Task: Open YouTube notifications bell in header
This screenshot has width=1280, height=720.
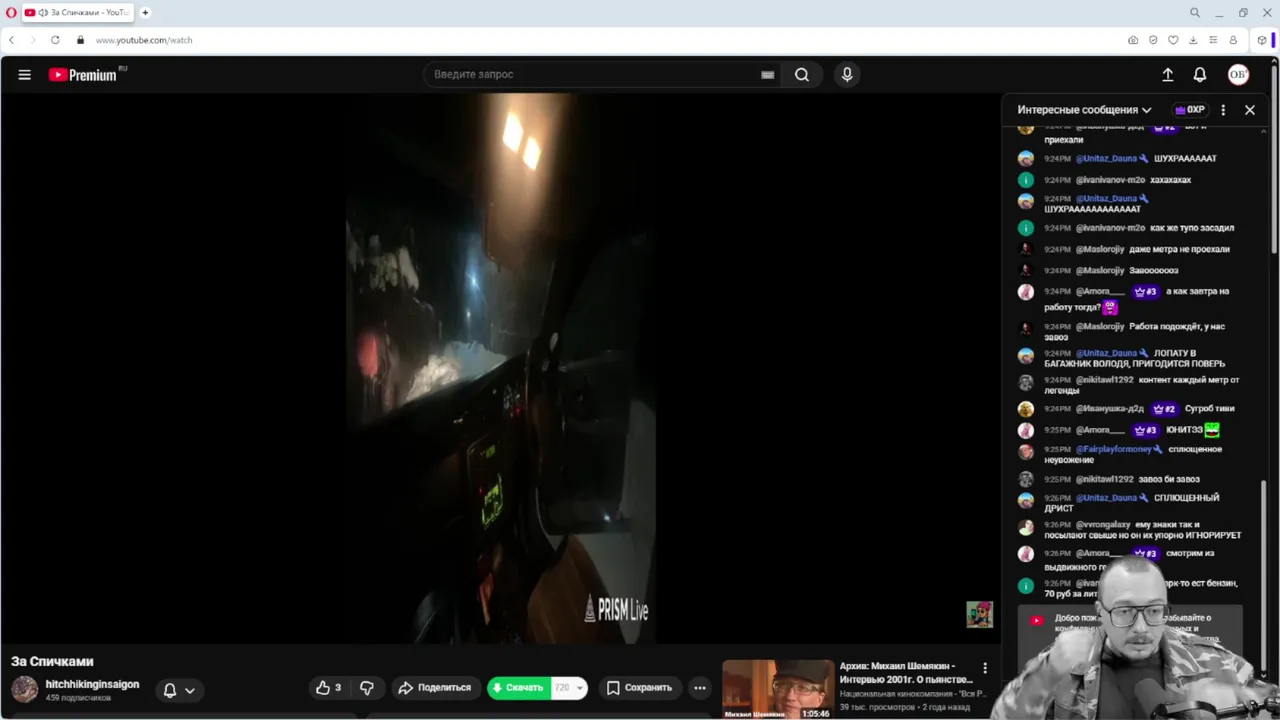Action: tap(1200, 74)
